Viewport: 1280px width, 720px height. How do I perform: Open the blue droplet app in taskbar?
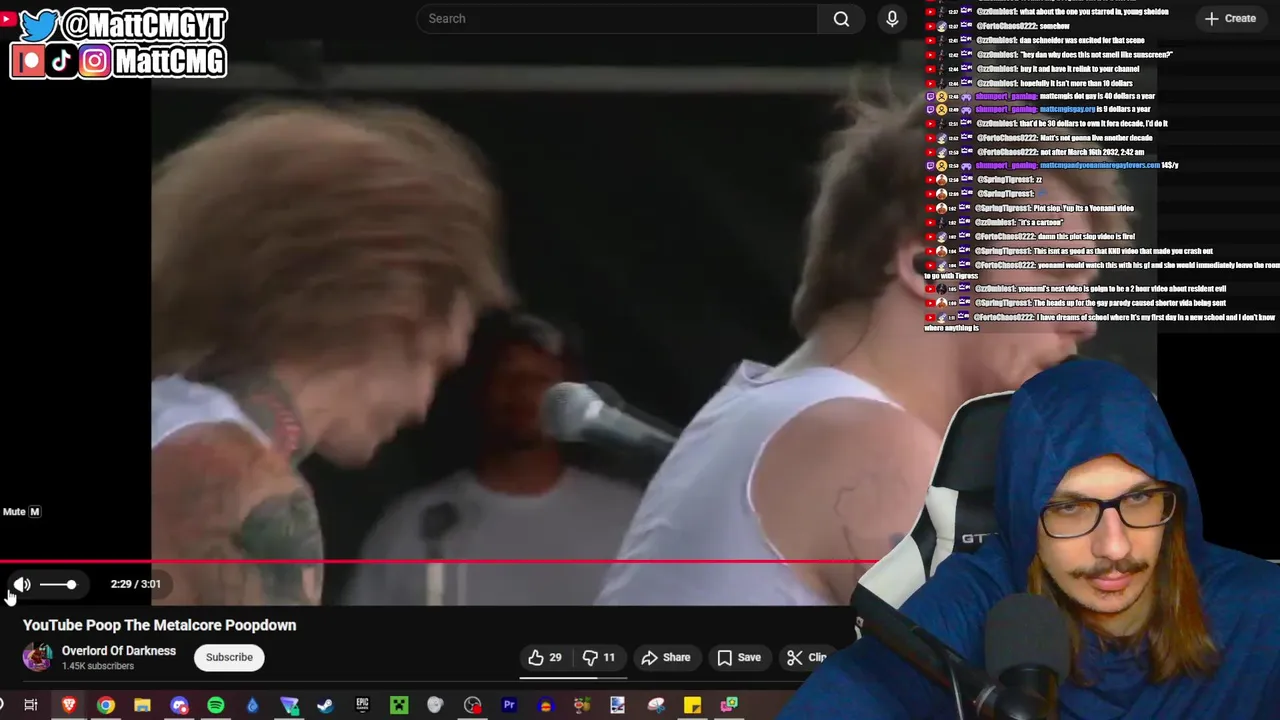[x=252, y=705]
